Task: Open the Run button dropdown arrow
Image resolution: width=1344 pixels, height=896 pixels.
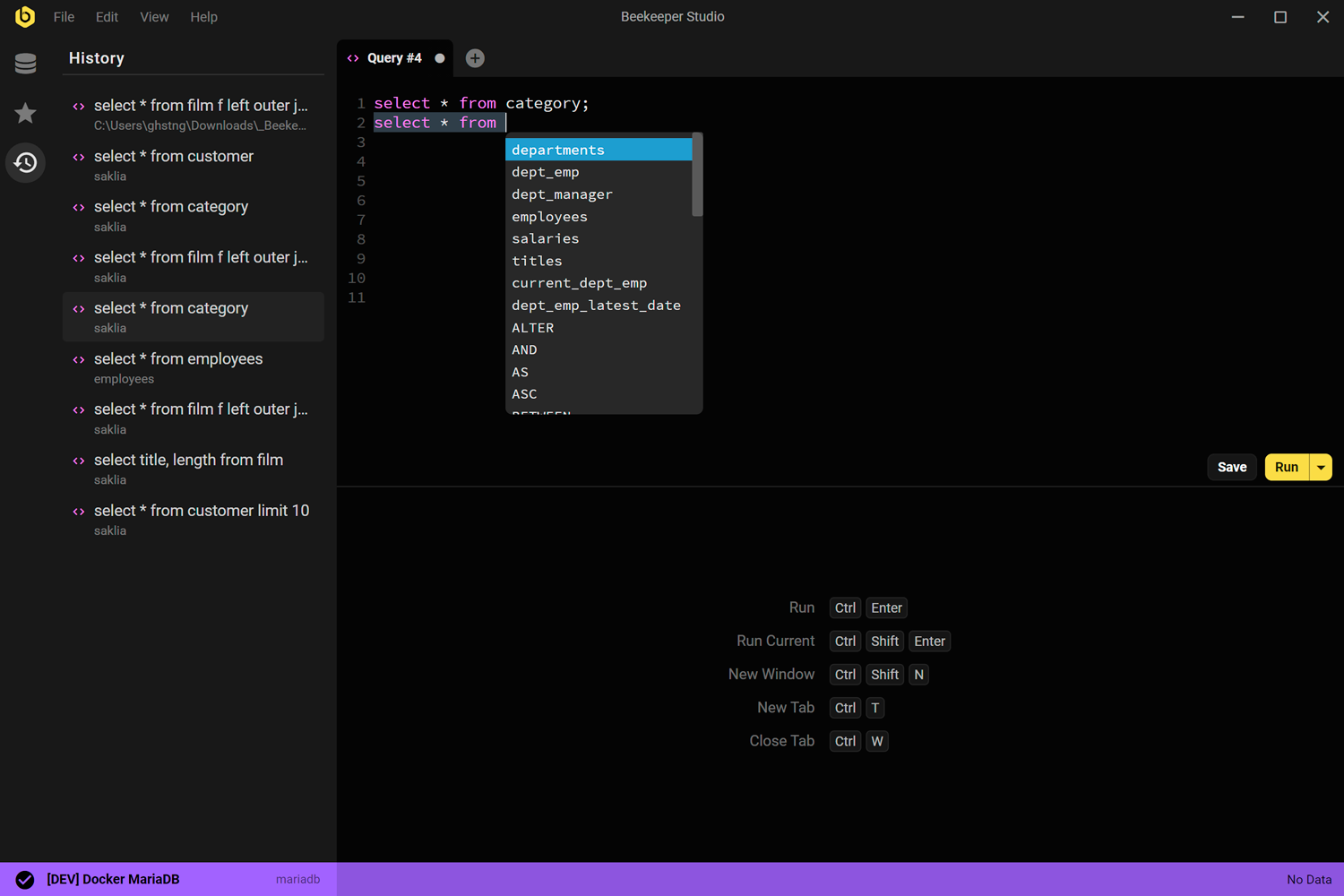Action: [1320, 467]
